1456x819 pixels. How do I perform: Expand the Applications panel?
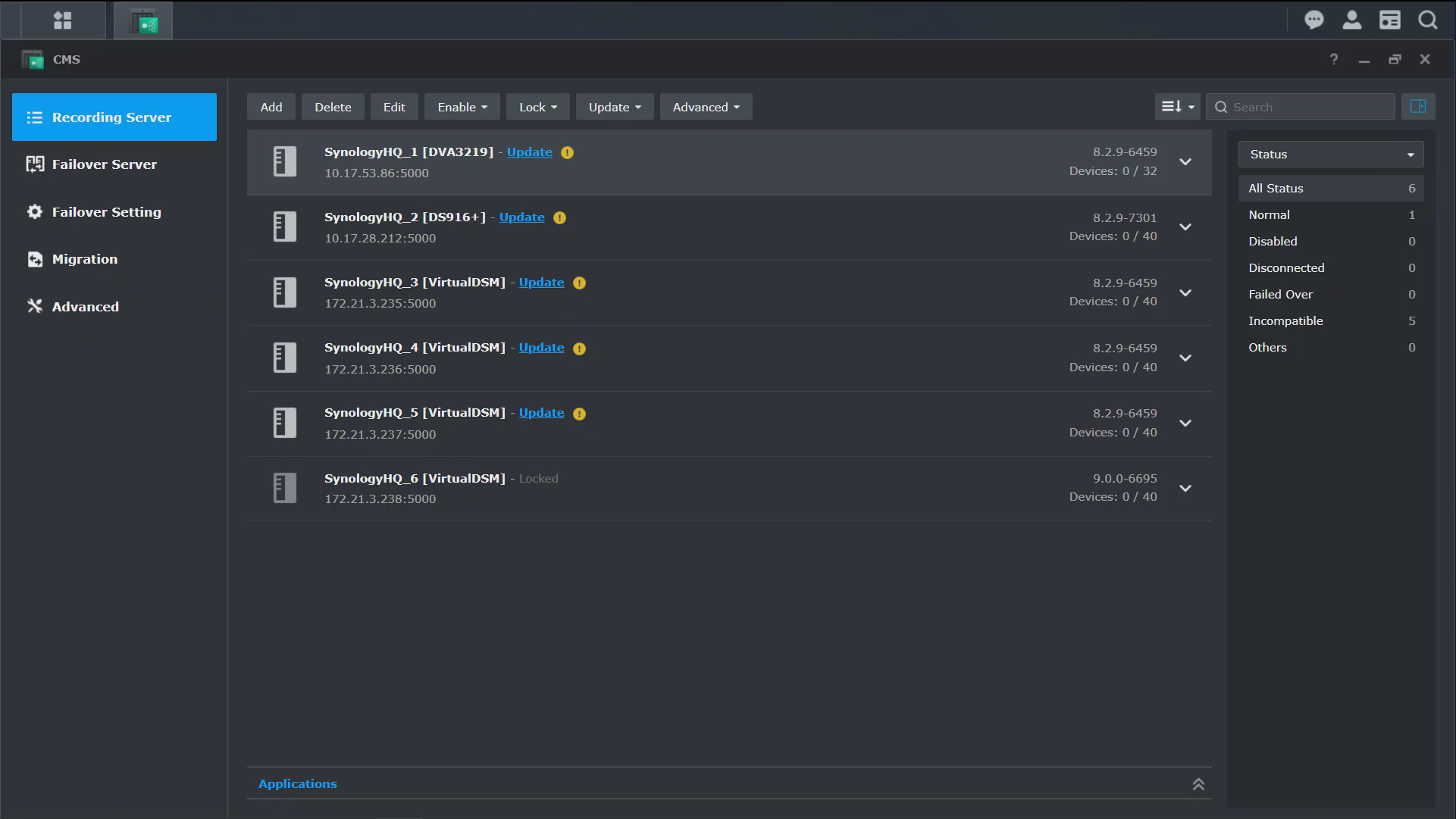point(1198,784)
